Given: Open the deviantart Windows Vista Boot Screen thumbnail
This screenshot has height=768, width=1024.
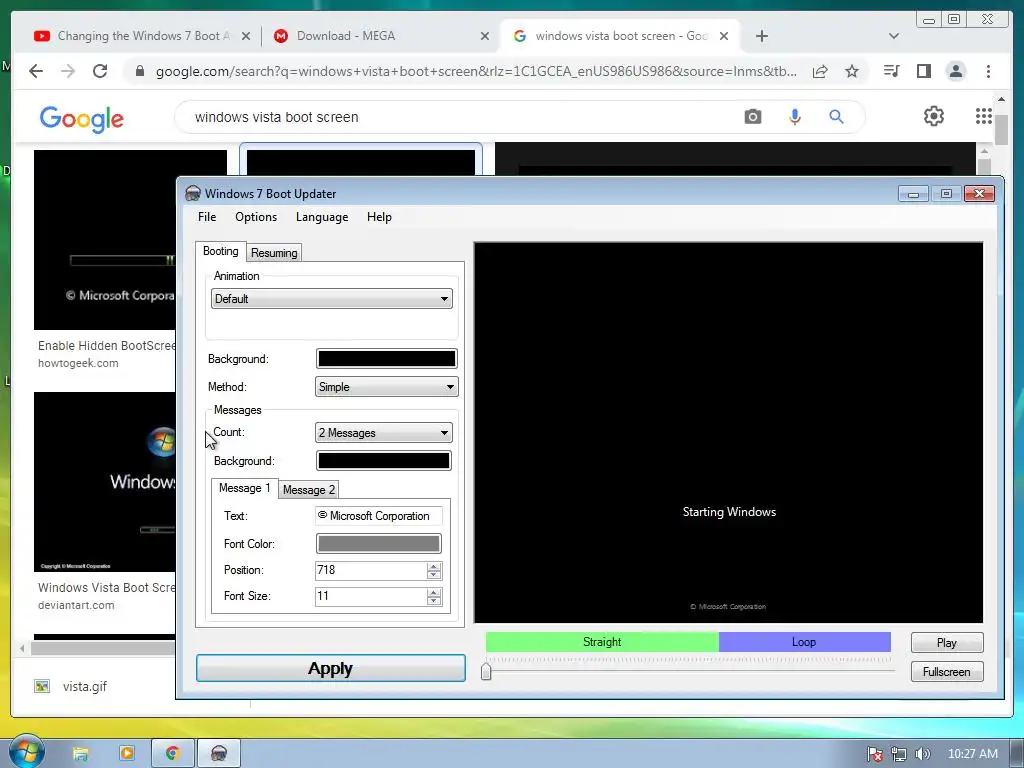Looking at the screenshot, I should (x=104, y=482).
